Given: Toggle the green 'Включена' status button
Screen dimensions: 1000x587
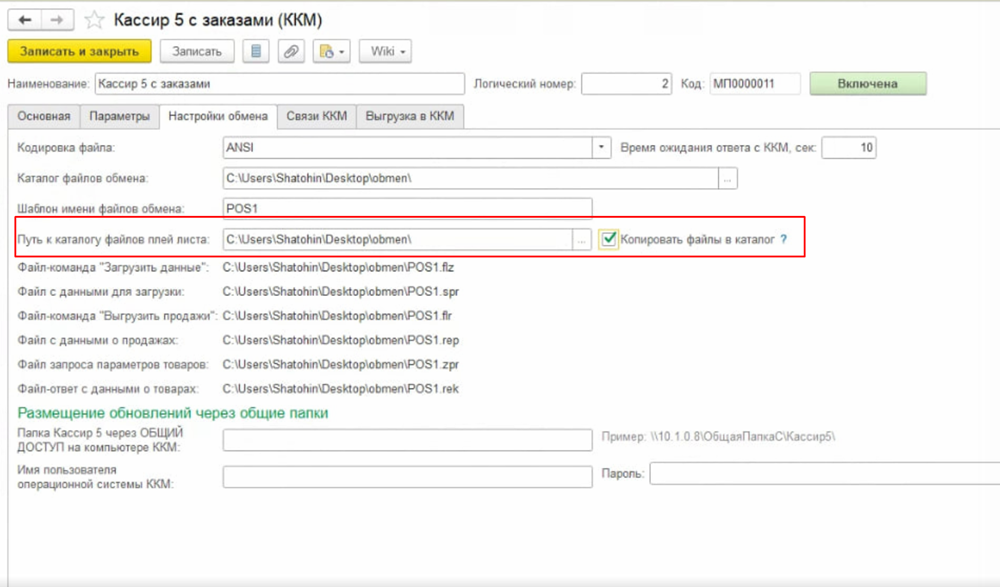Looking at the screenshot, I should tap(867, 84).
